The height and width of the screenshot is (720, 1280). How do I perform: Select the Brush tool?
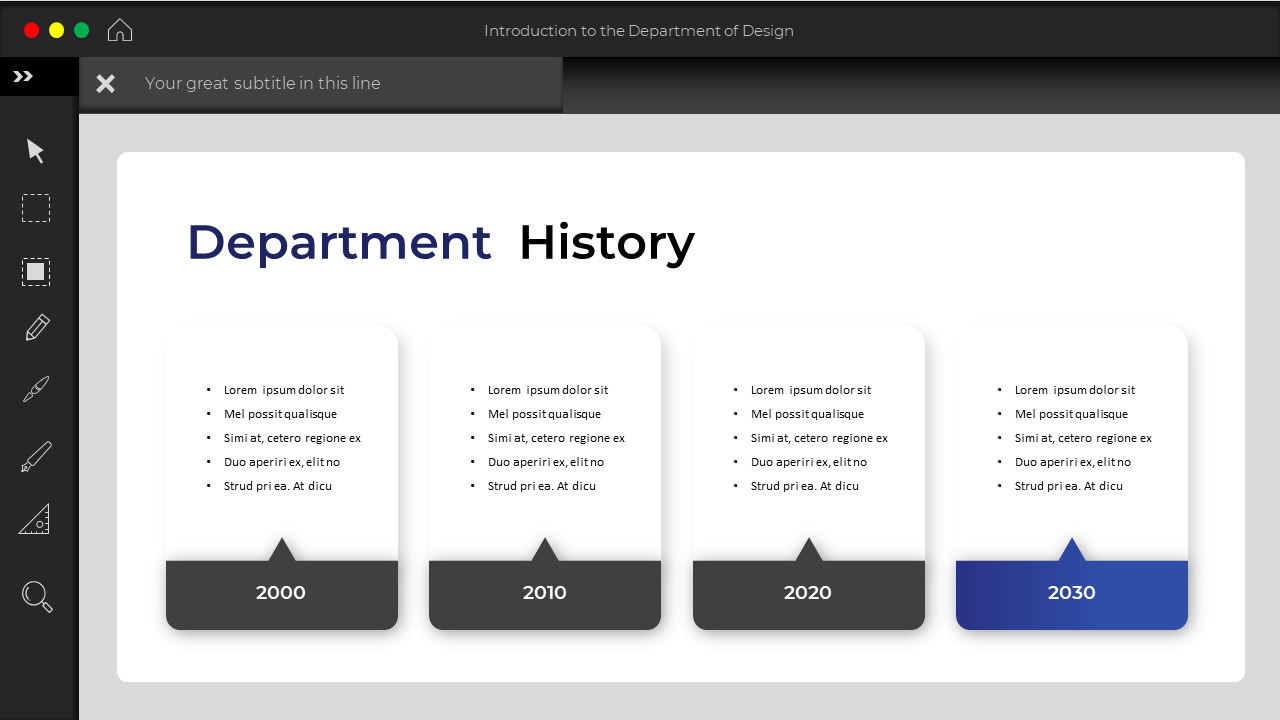click(x=35, y=389)
